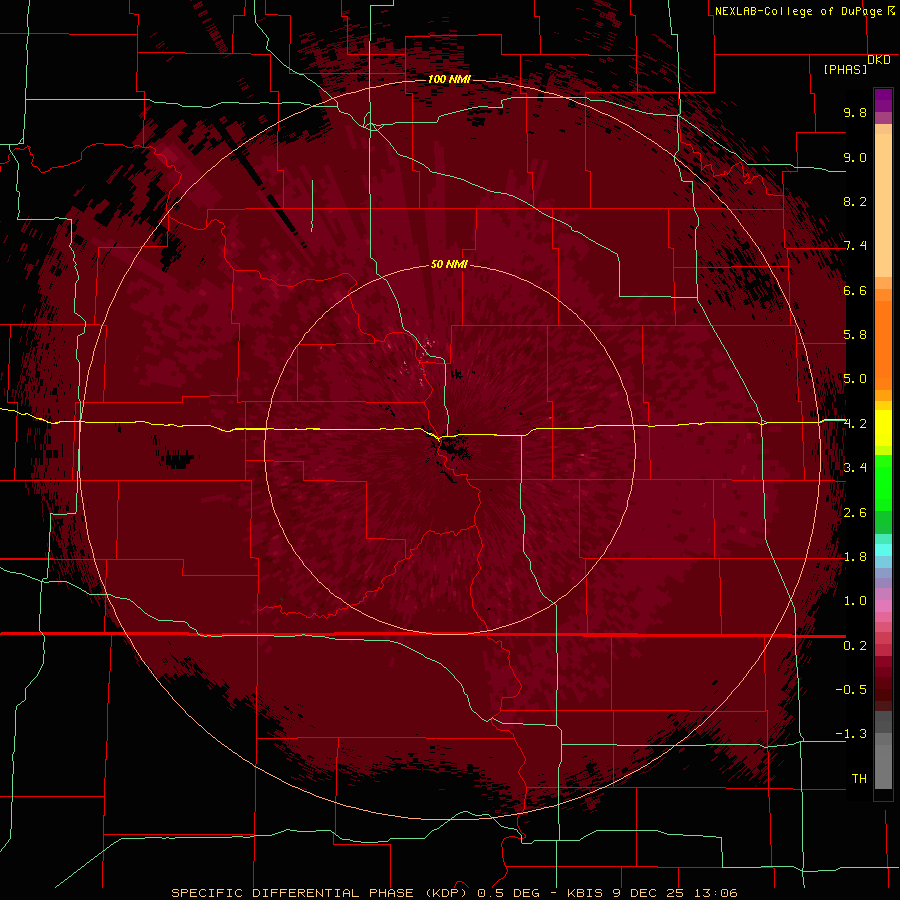The width and height of the screenshot is (900, 900).
Task: Click the NEXLAB logo icon after DuPage
Action: coord(891,10)
